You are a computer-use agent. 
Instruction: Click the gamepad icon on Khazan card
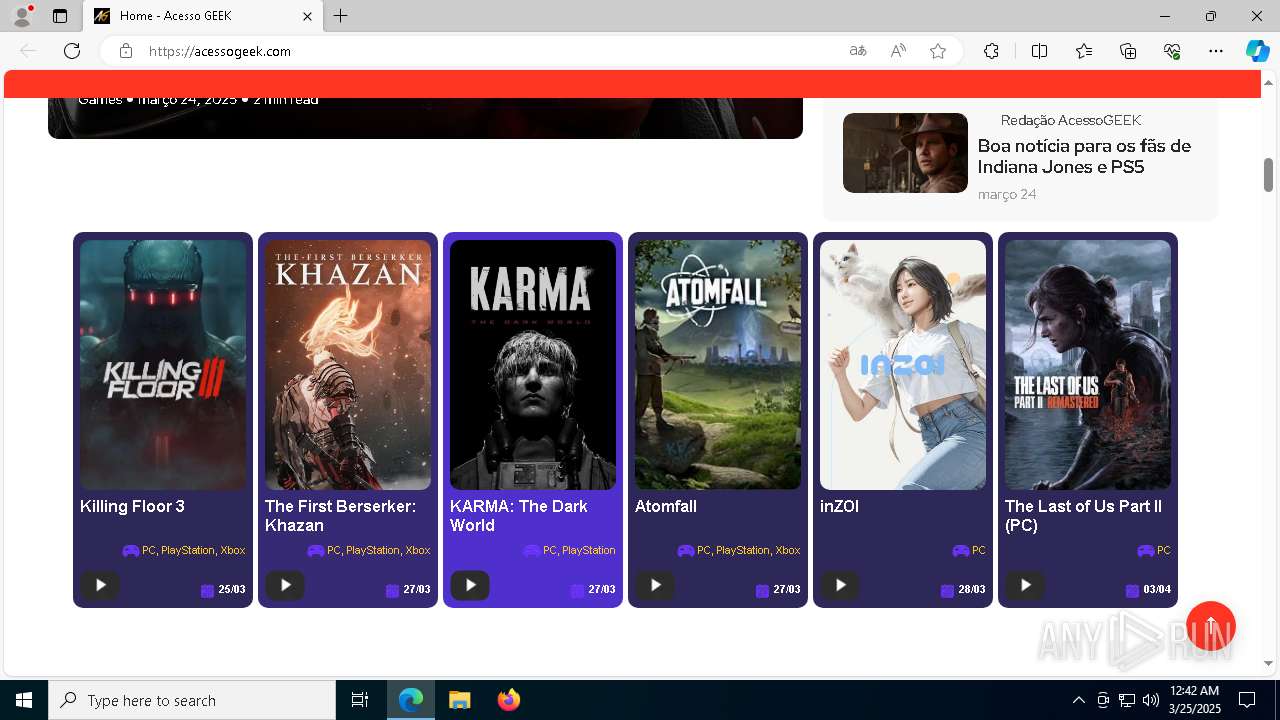tap(315, 550)
